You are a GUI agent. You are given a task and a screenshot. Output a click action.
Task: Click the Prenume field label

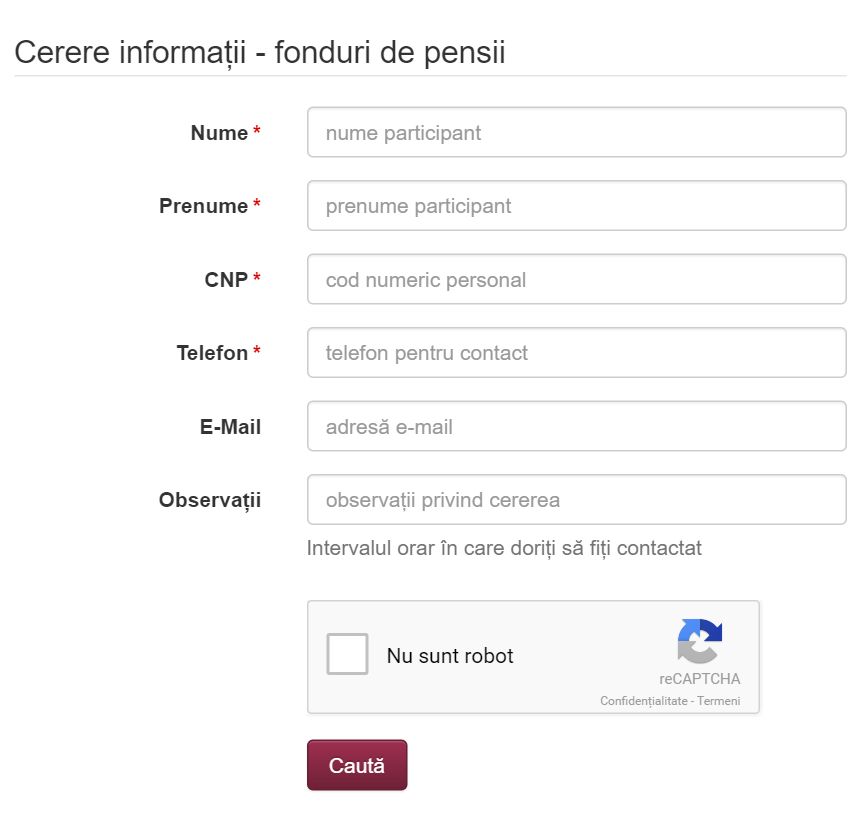click(204, 206)
